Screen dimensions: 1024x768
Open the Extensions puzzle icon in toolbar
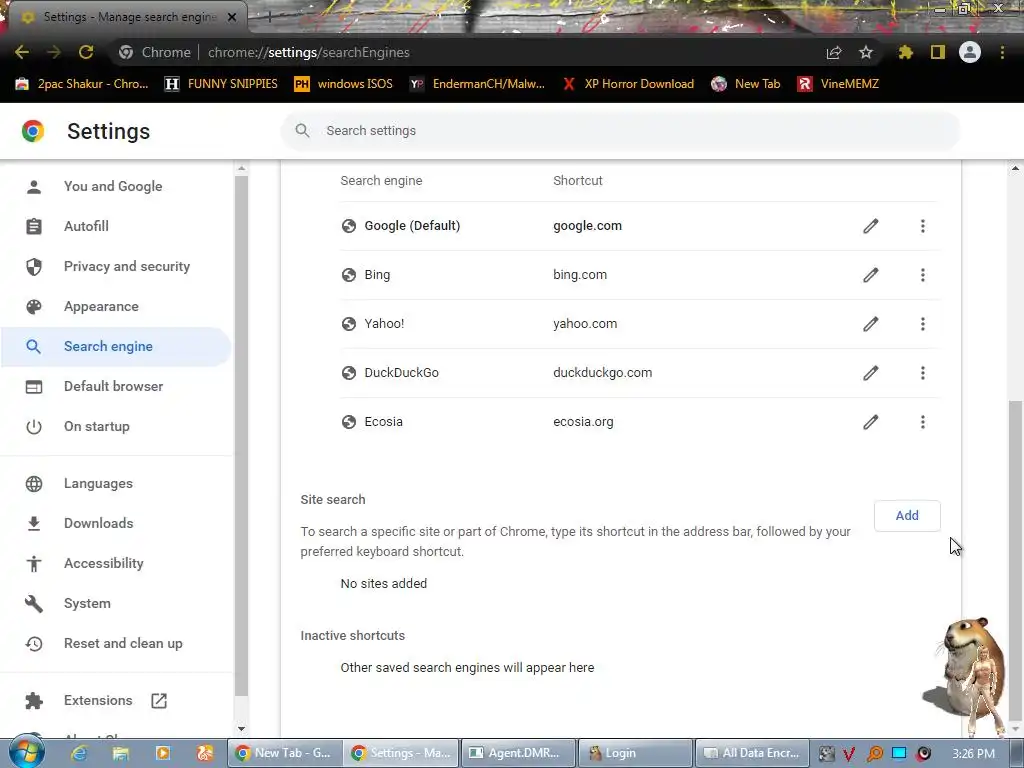pos(905,52)
